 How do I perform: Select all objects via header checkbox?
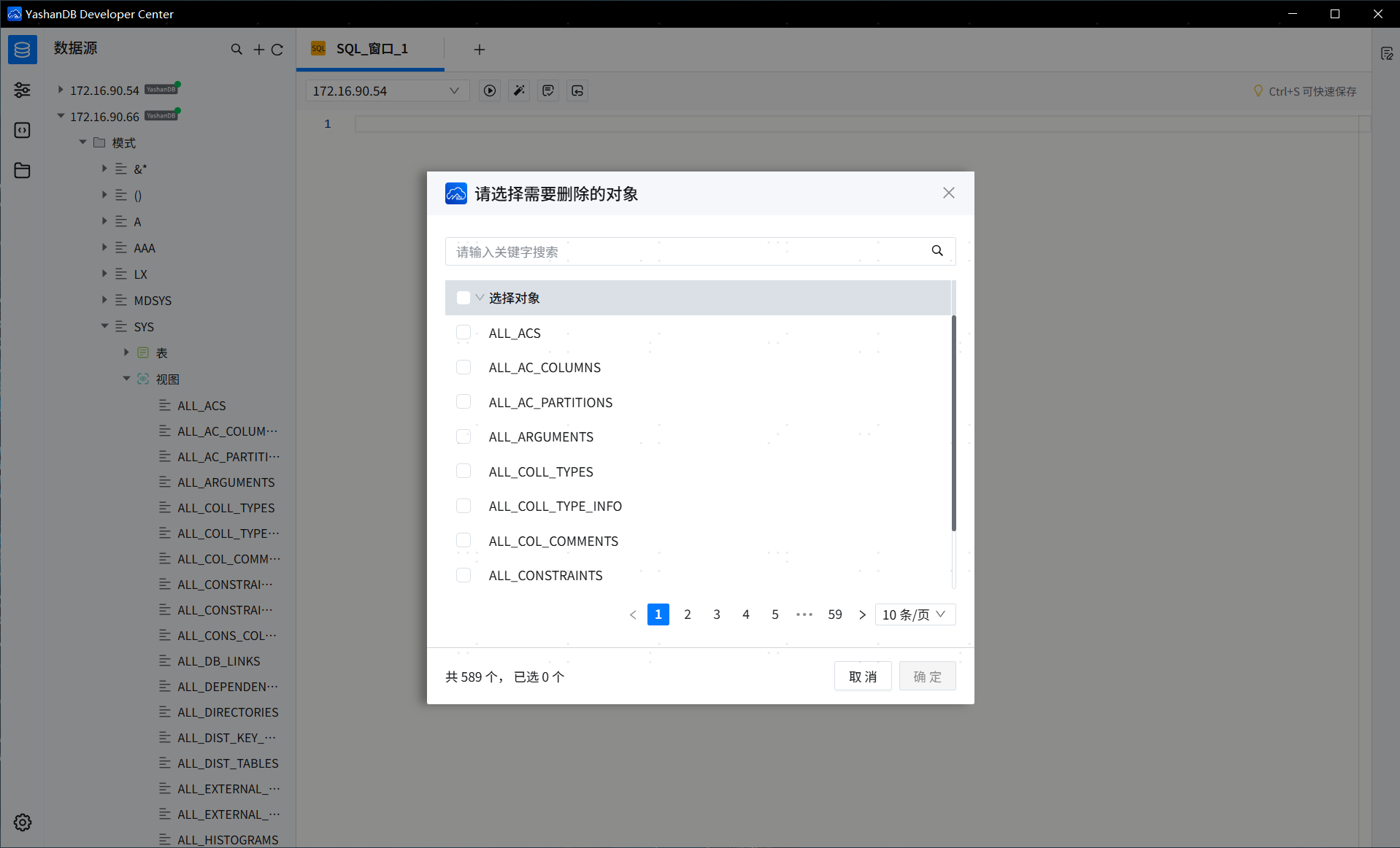(x=464, y=298)
